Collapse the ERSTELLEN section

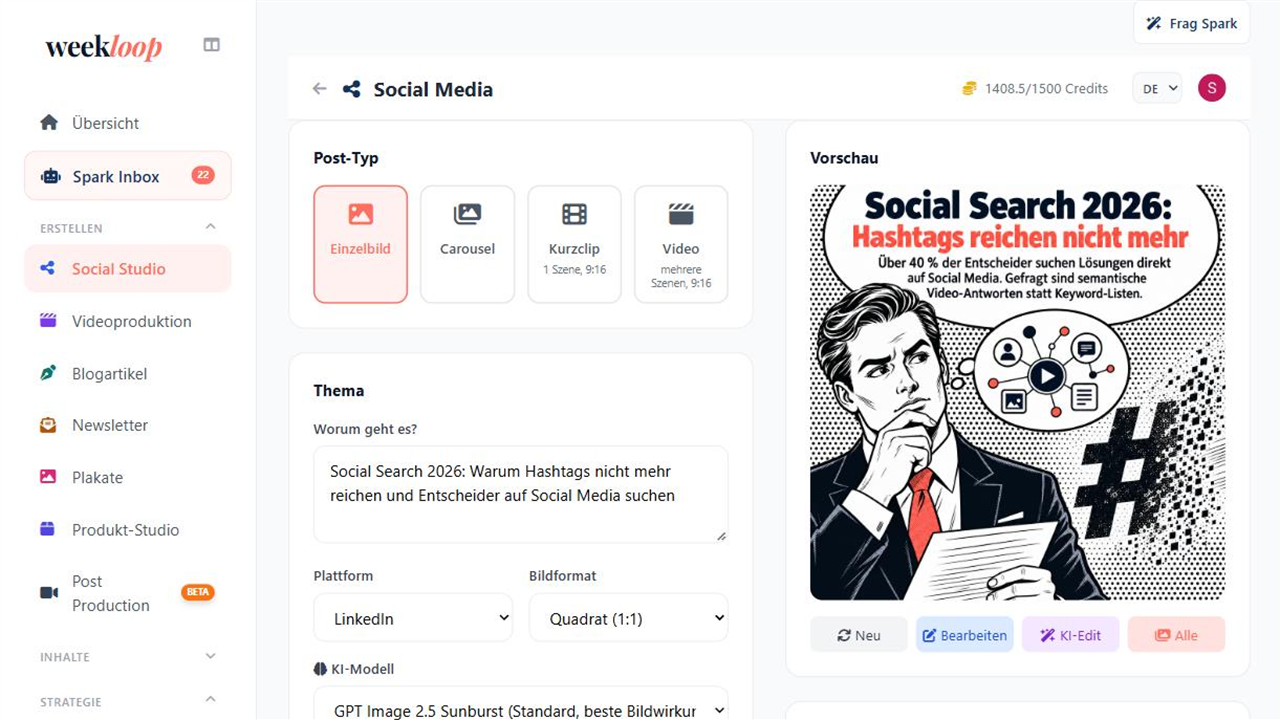coord(210,227)
